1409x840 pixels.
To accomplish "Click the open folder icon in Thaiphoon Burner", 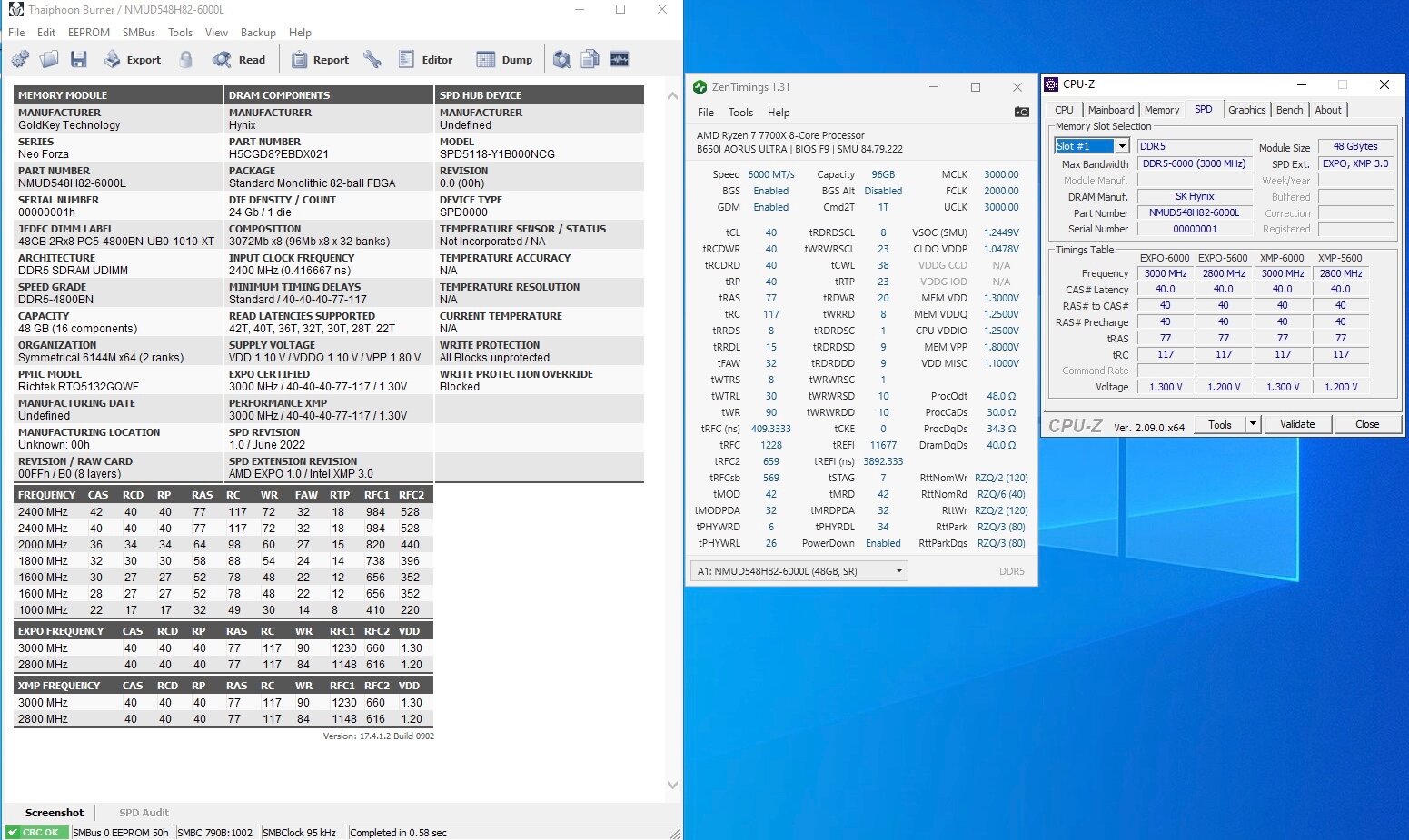I will tap(49, 60).
